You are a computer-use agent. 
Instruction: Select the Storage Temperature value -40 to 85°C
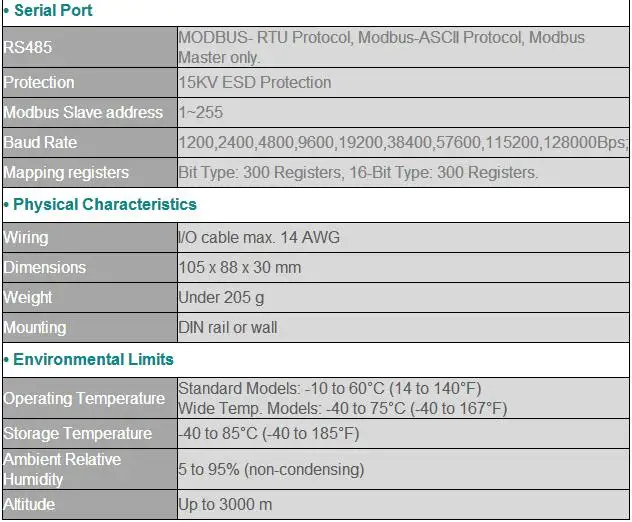(268, 434)
